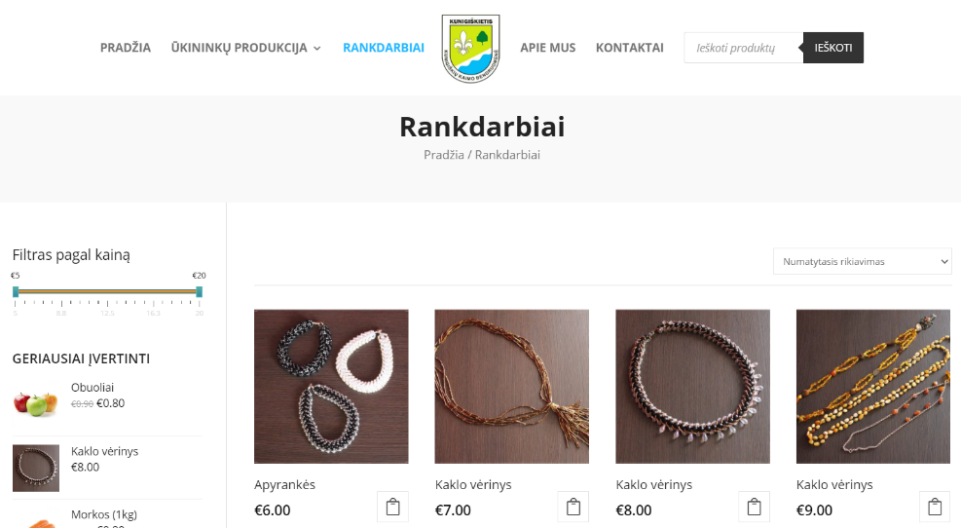Viewport: 961px width, 528px height.
Task: Open Ūkininkų produkcija submenu chevron
Action: pos(317,48)
